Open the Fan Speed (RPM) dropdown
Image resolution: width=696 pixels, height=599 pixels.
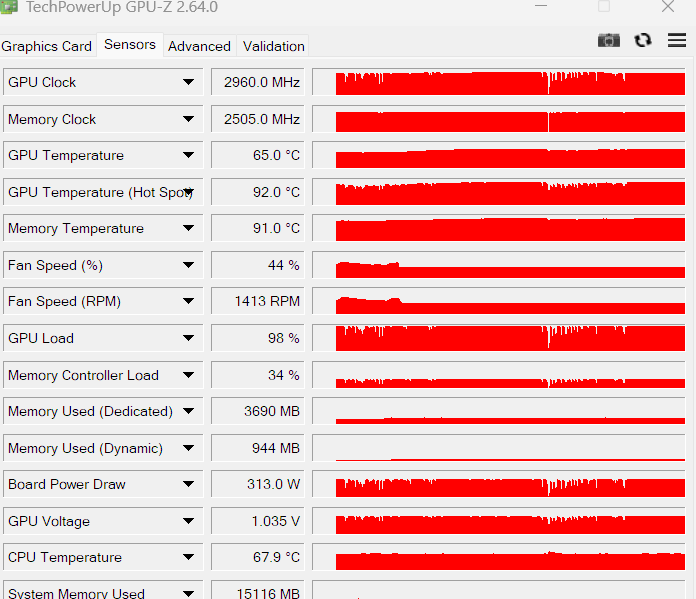click(x=188, y=301)
